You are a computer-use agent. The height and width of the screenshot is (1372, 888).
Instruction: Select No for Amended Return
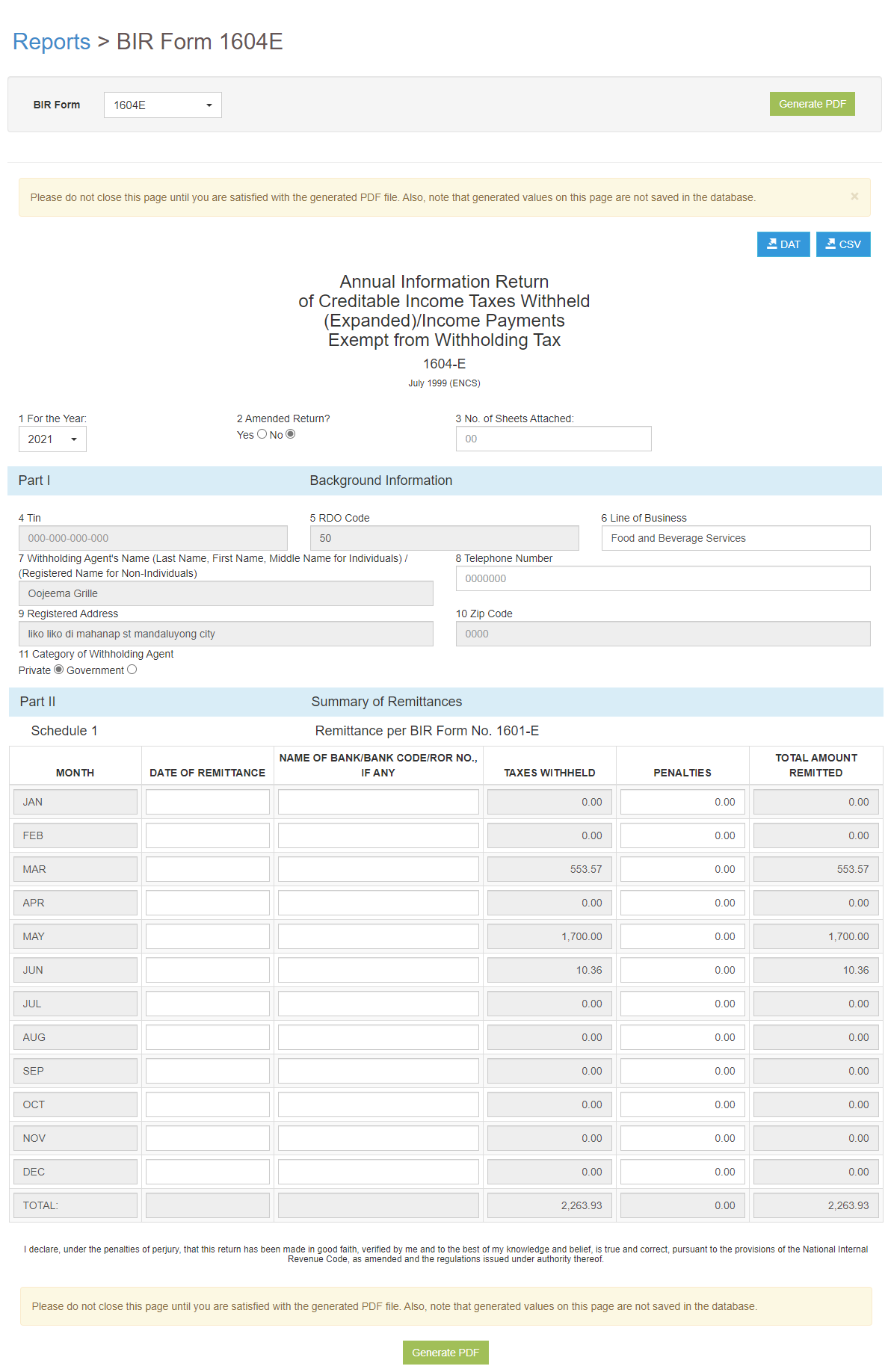[x=291, y=434]
